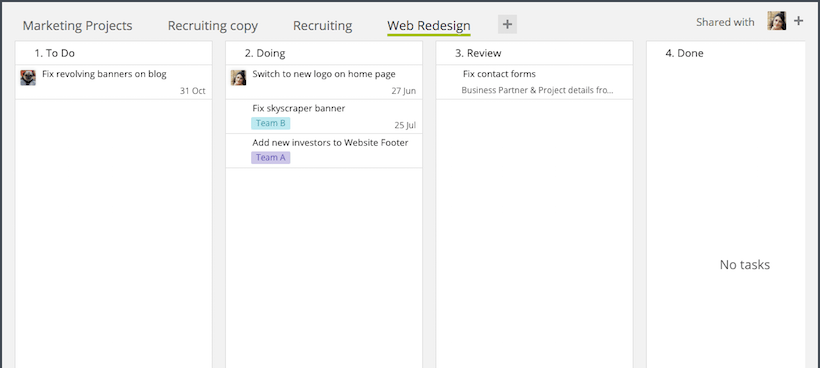Click the 1. To Do column header
This screenshot has height=368, width=820.
pos(113,53)
